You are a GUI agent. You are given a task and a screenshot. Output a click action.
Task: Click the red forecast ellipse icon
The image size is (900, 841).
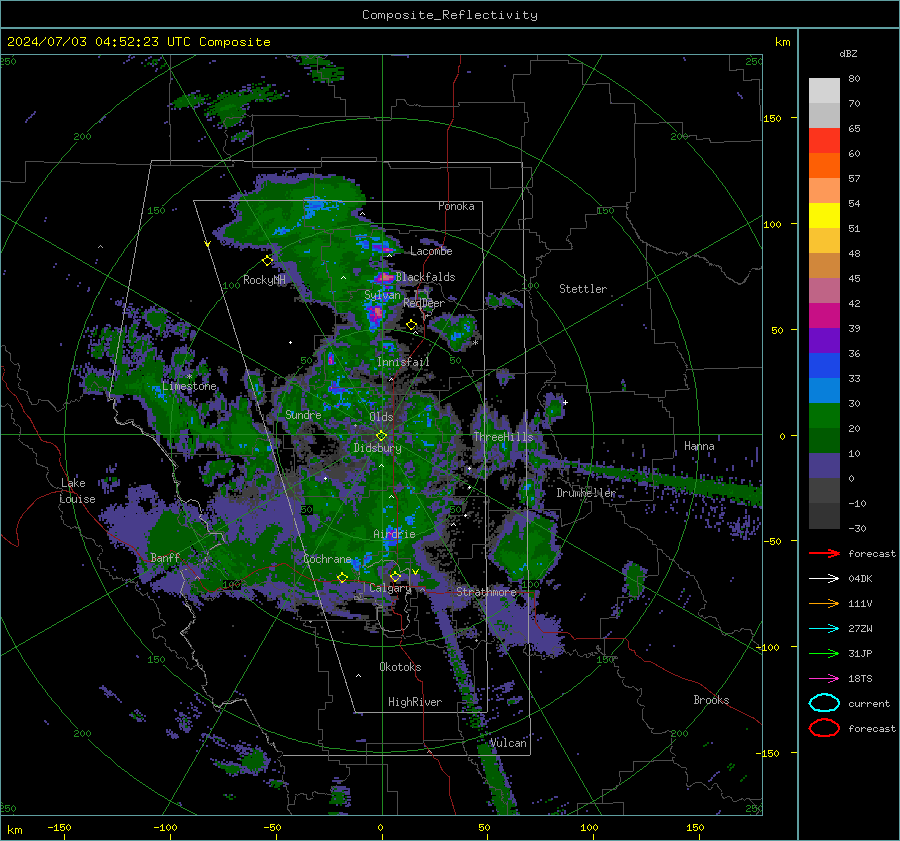pyautogui.click(x=824, y=728)
